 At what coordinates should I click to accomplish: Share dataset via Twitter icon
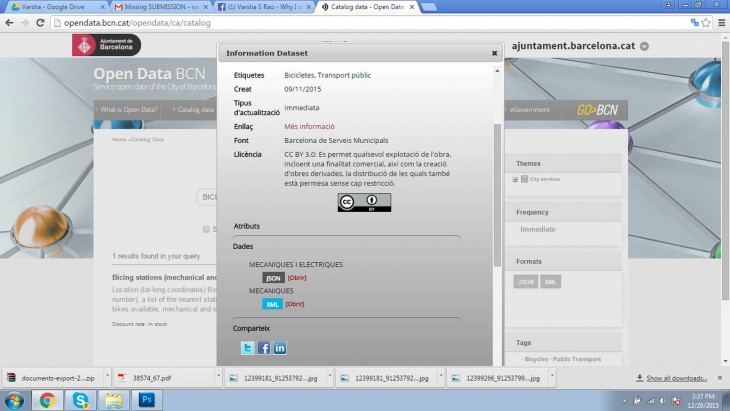point(247,348)
